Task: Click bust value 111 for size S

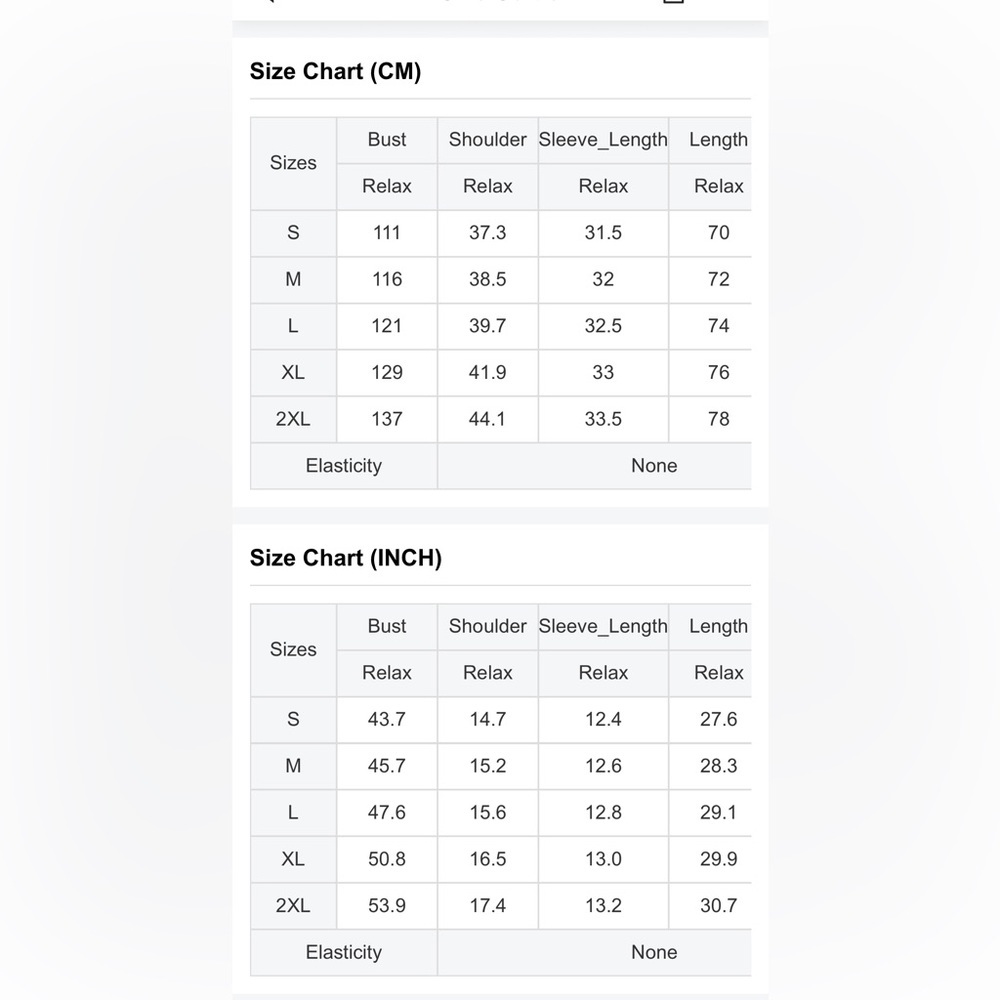Action: click(387, 233)
